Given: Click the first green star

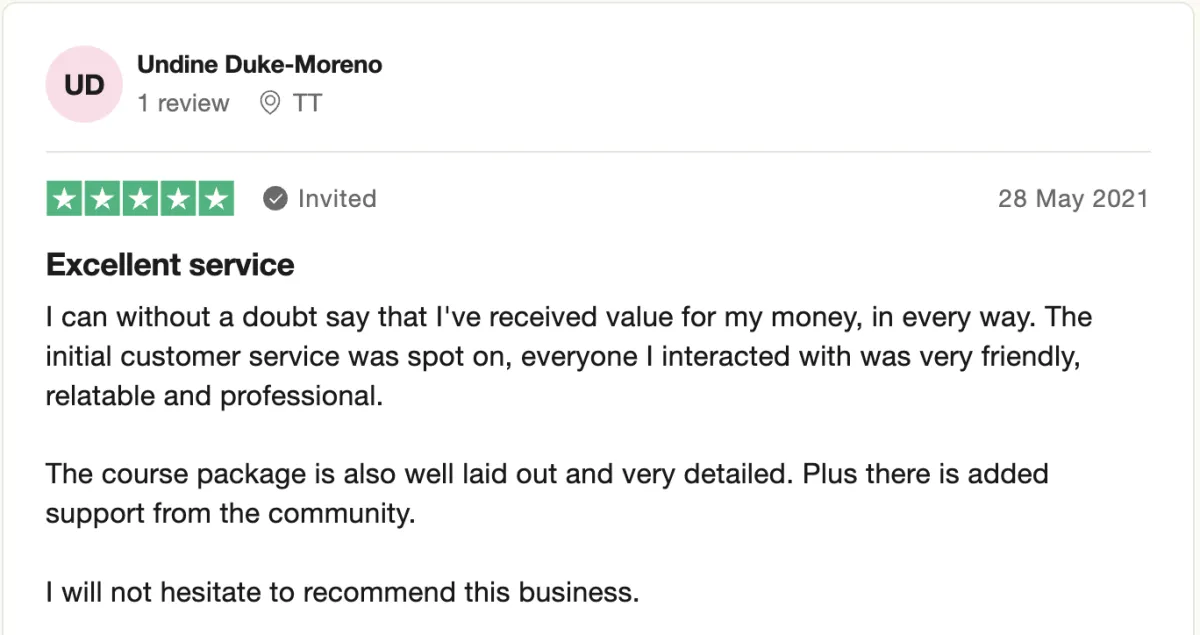Looking at the screenshot, I should click(65, 199).
